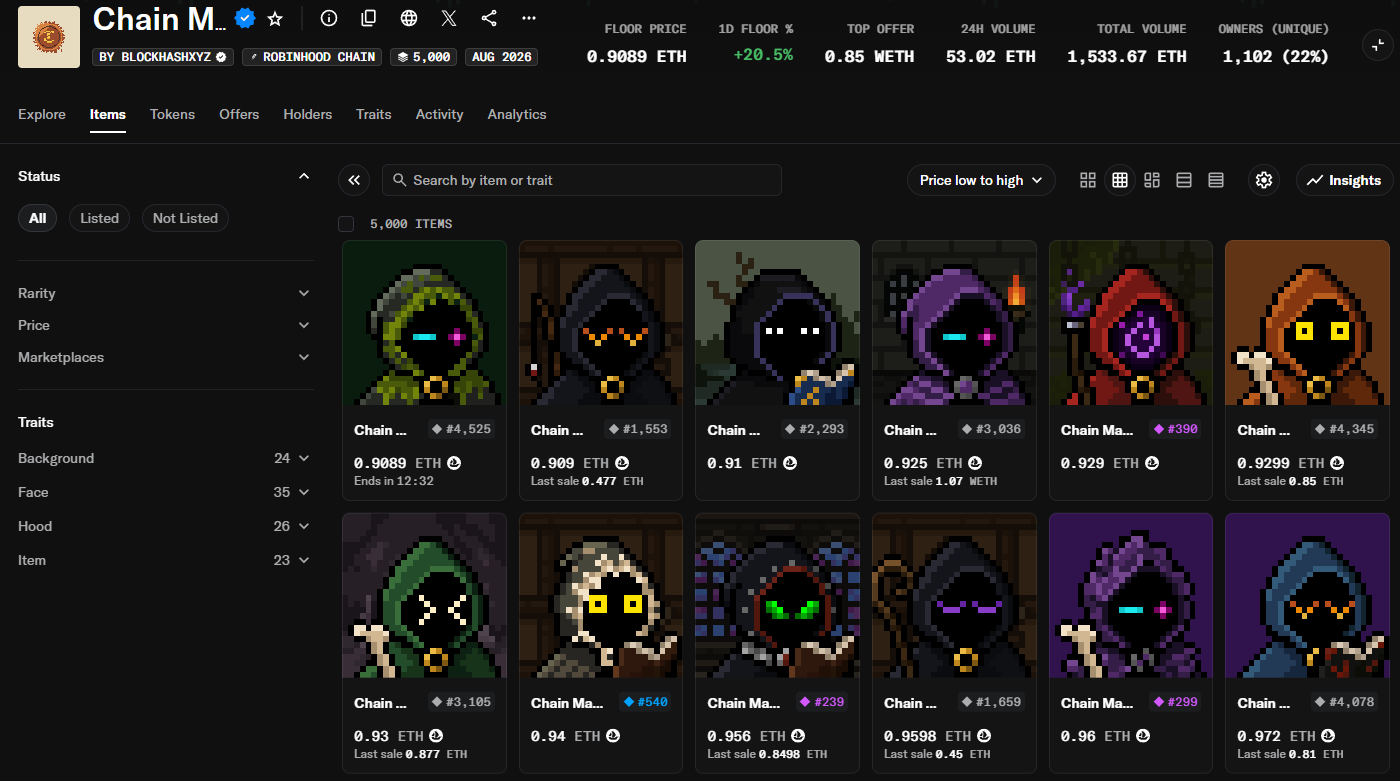This screenshot has height=781, width=1400.
Task: Open the collection website globe icon
Action: point(409,18)
